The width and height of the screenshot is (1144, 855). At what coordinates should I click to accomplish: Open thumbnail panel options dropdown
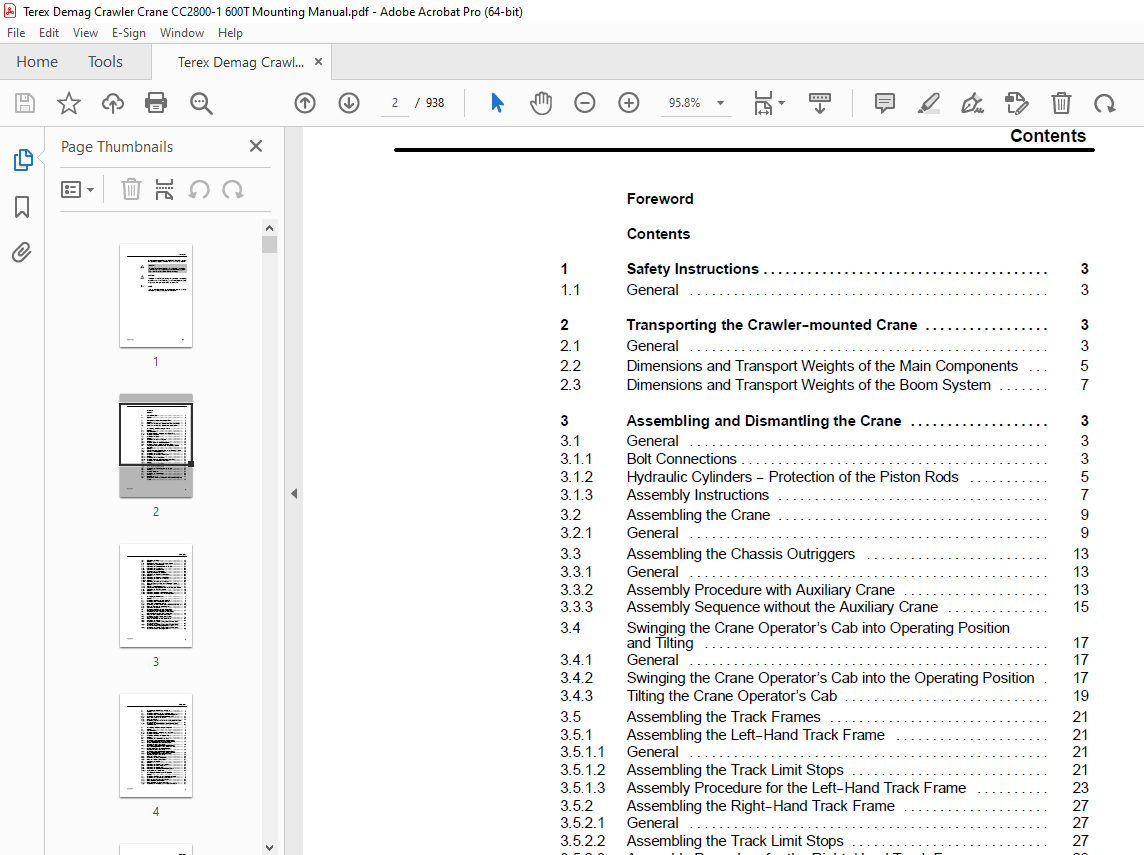point(77,190)
